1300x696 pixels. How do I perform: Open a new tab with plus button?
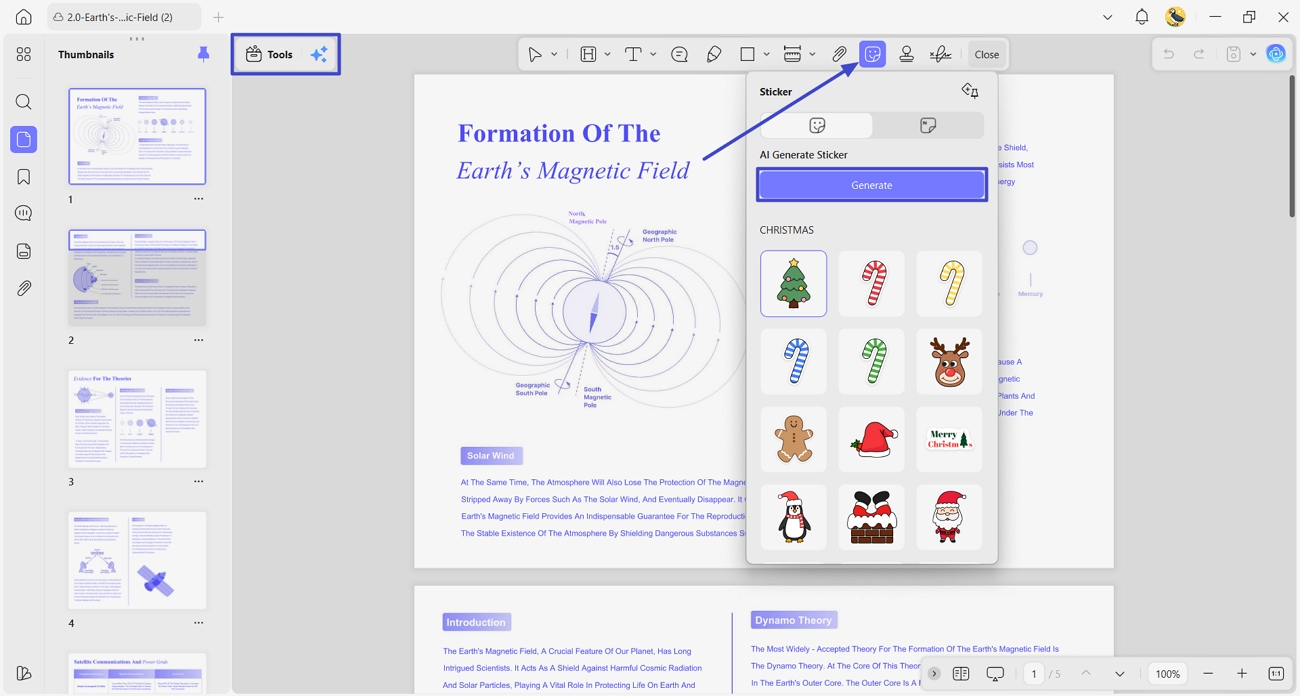tap(218, 17)
